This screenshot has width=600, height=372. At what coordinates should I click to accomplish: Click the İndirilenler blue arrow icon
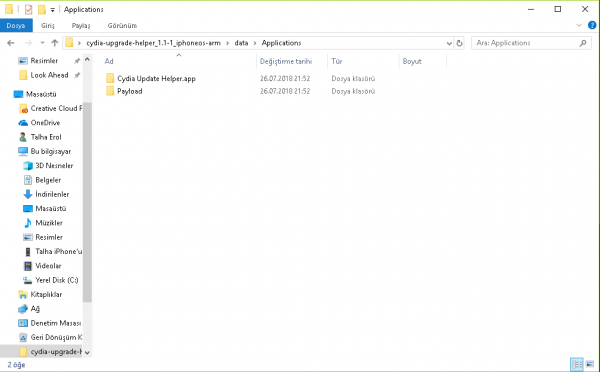click(28, 194)
